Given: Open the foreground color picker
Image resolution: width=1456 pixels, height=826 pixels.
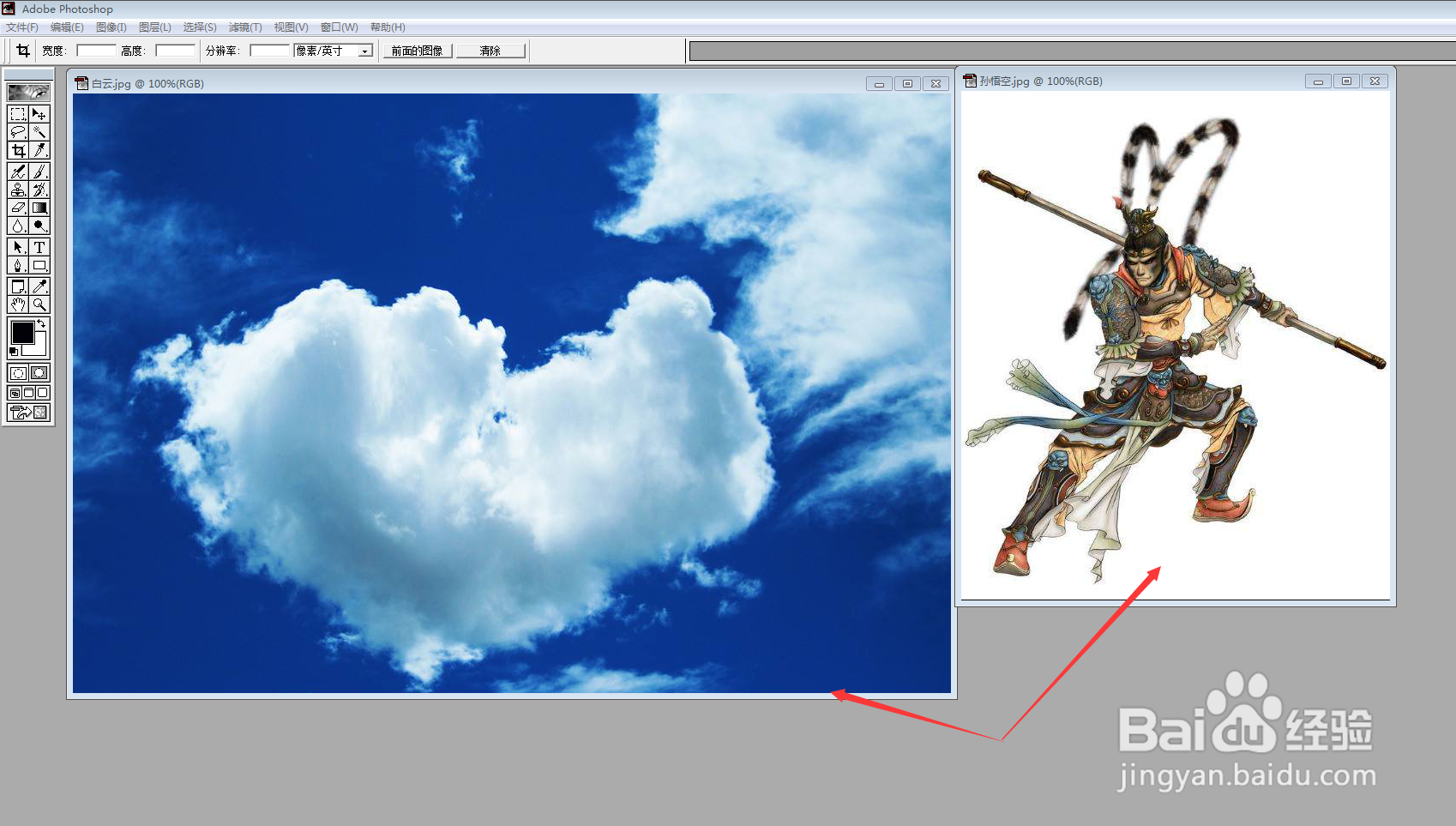Looking at the screenshot, I should click(x=22, y=332).
